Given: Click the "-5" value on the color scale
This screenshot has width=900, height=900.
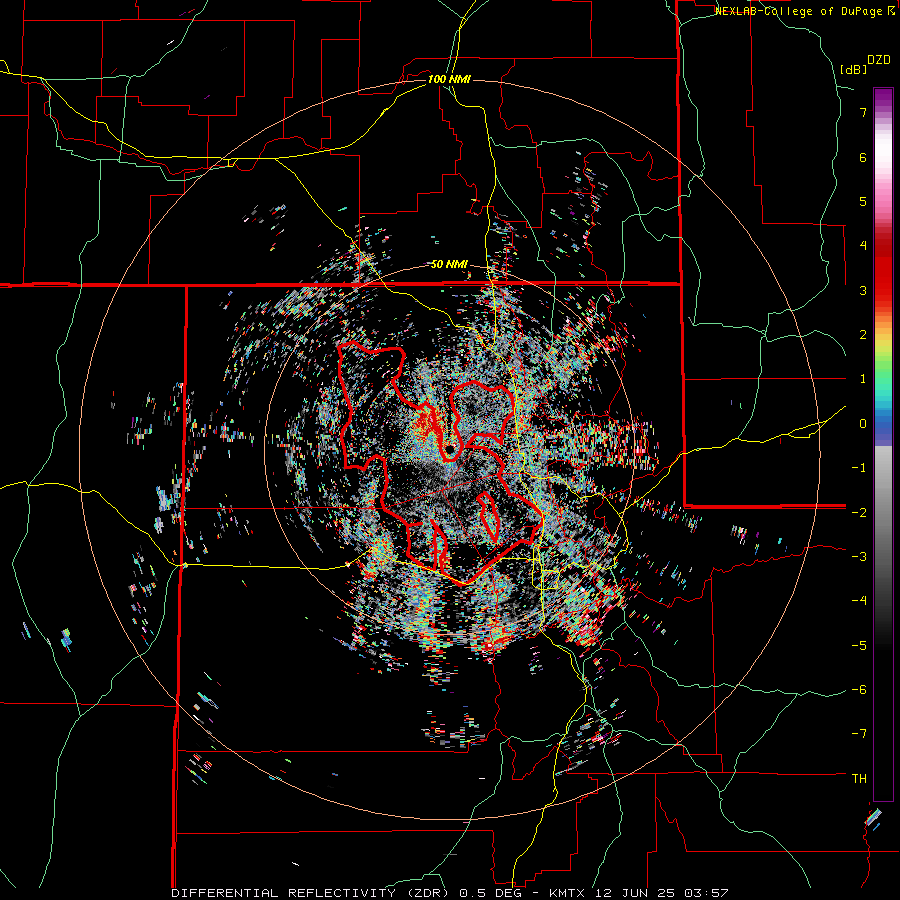Looking at the screenshot, I should 859,646.
